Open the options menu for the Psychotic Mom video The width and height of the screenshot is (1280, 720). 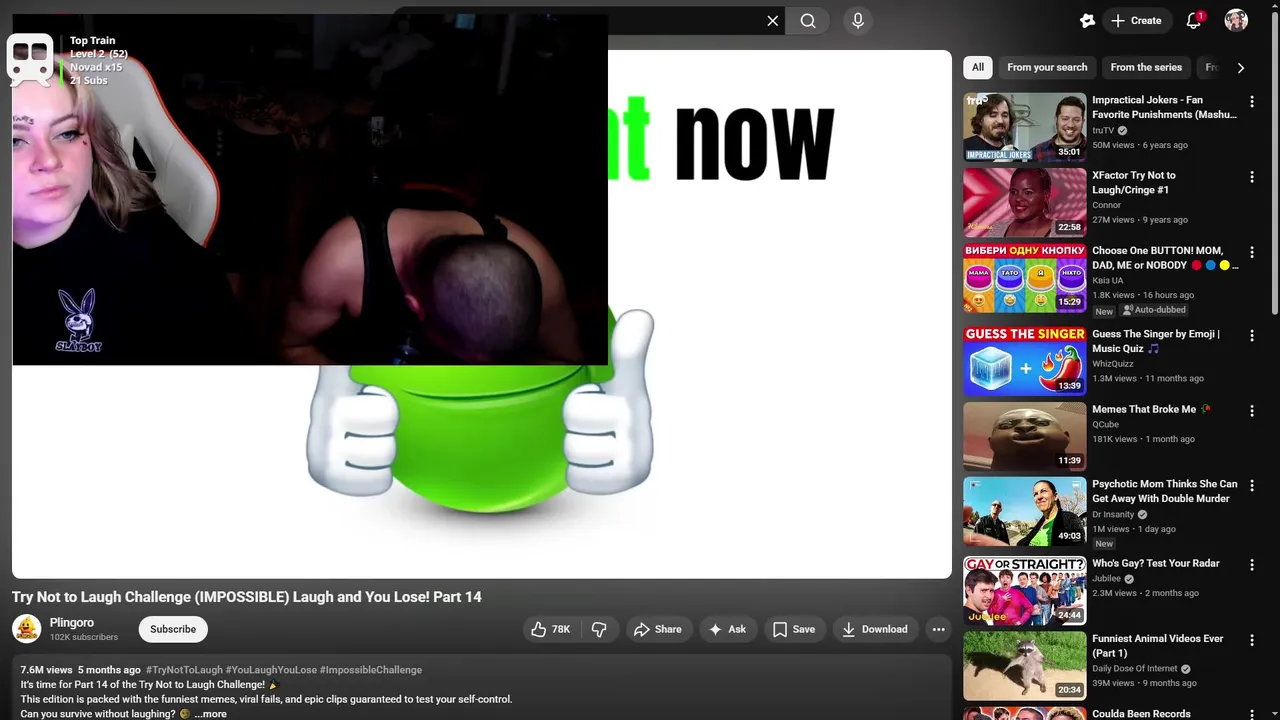pyautogui.click(x=1251, y=486)
